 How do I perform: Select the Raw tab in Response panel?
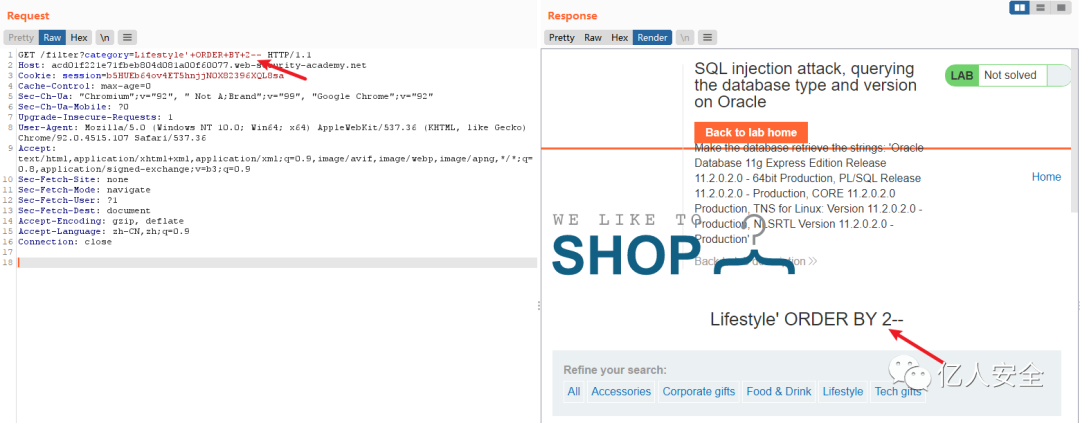coord(593,37)
